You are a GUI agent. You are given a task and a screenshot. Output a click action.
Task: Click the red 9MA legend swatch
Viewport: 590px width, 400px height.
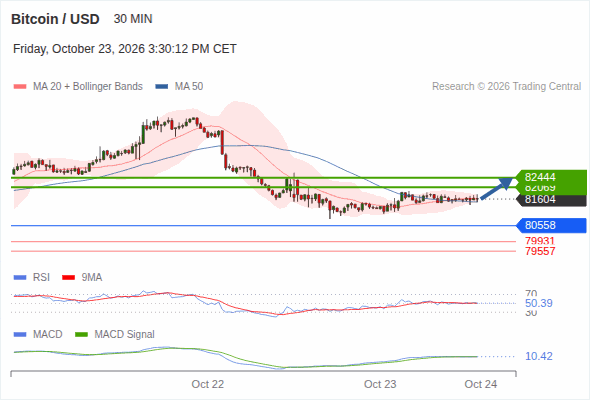(x=68, y=278)
